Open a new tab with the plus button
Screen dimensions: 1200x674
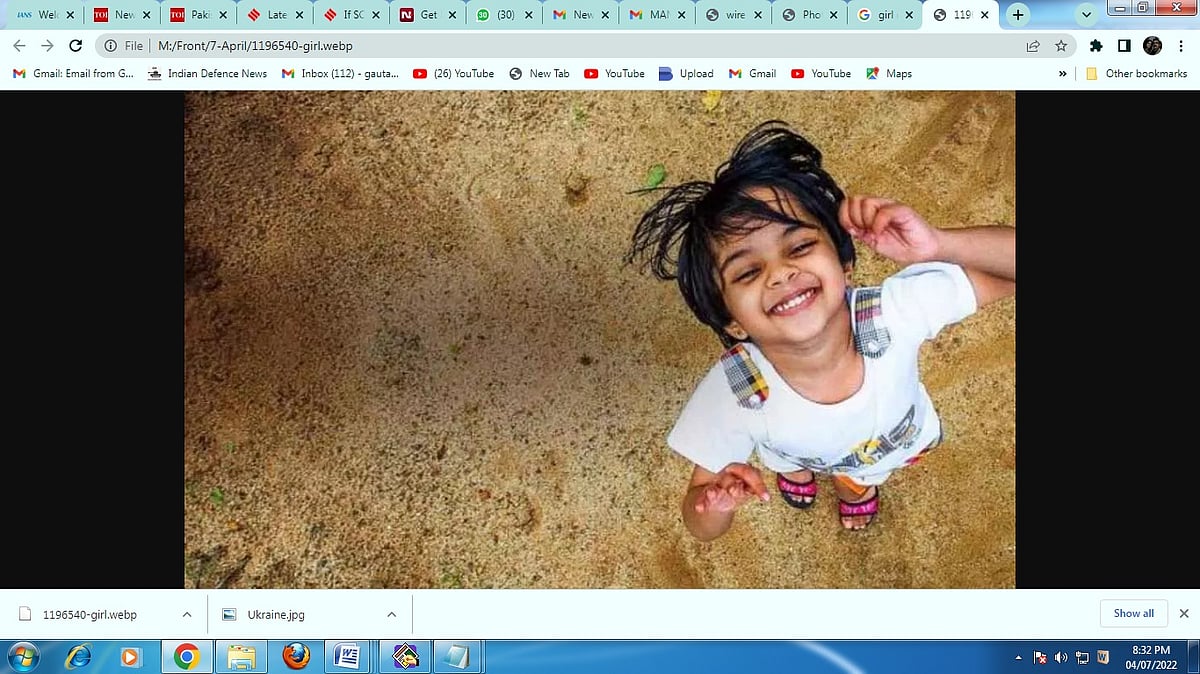pyautogui.click(x=1018, y=15)
